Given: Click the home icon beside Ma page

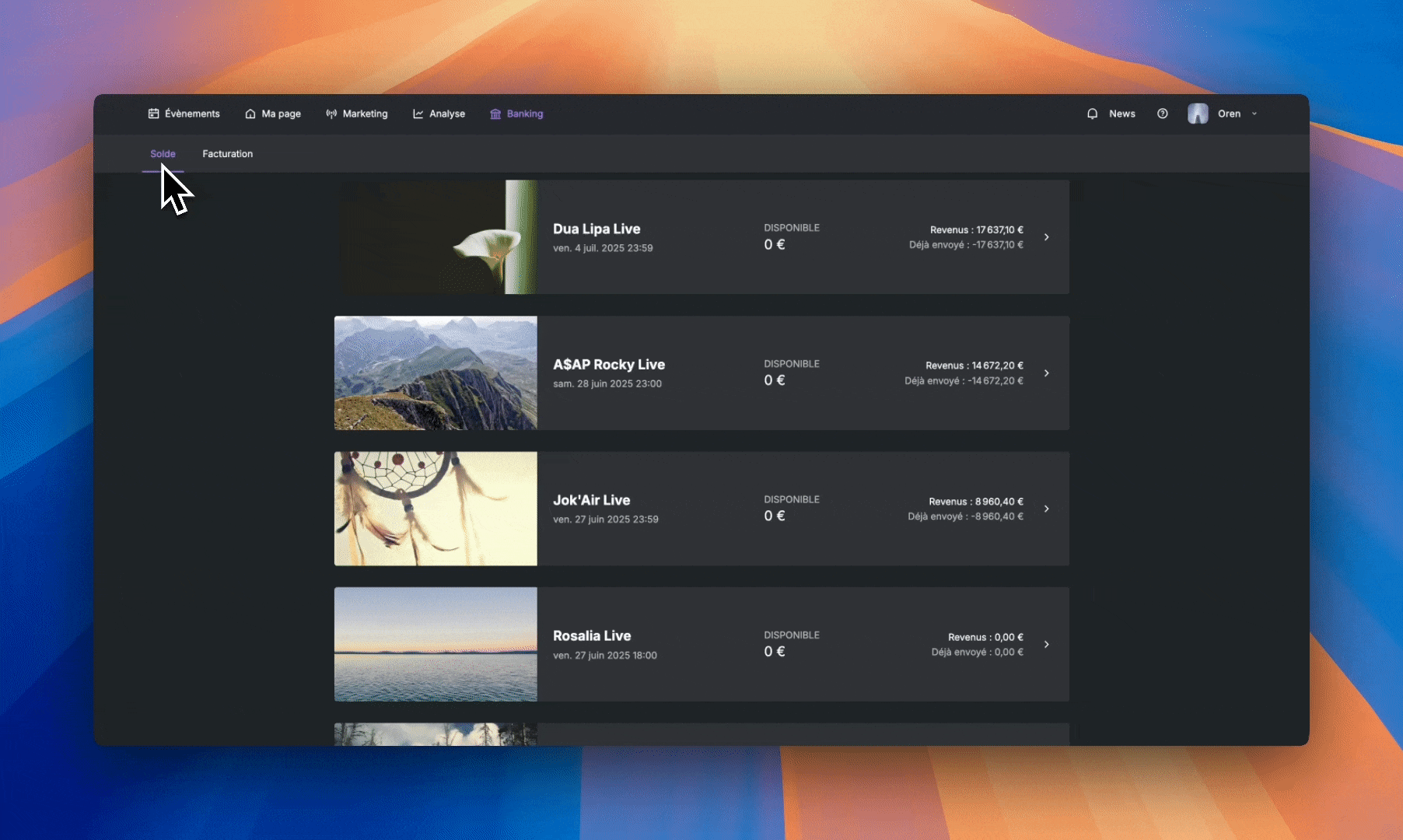Looking at the screenshot, I should 250,114.
